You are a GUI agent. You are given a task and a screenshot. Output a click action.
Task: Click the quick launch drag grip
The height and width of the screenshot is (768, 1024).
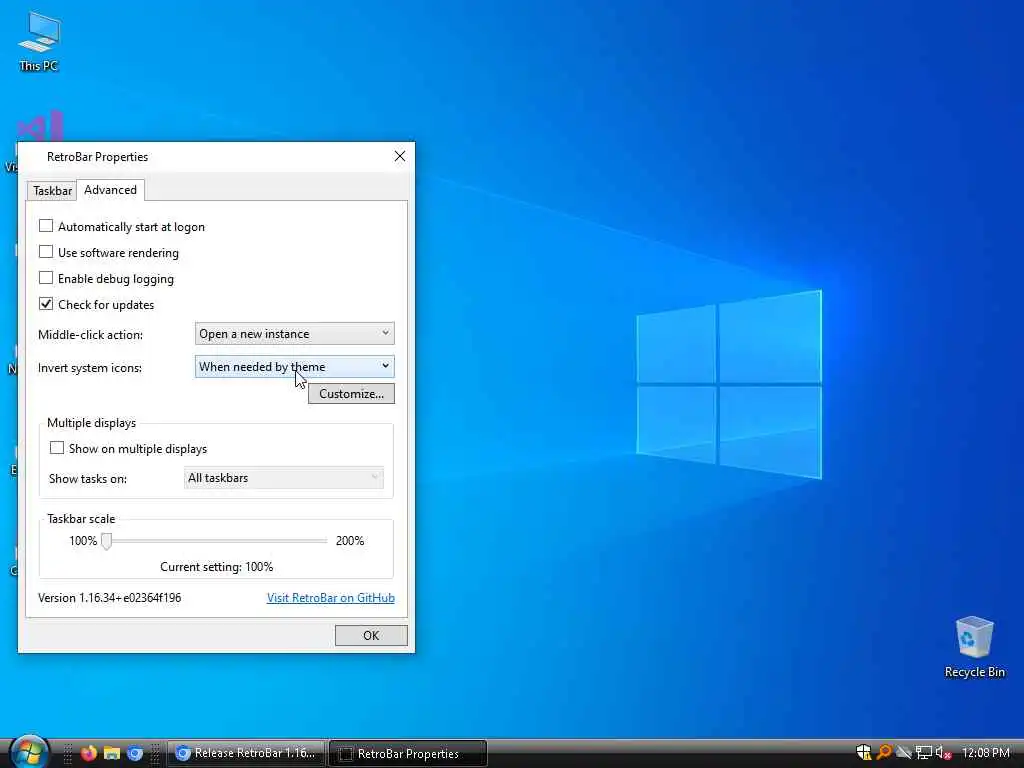click(67, 753)
